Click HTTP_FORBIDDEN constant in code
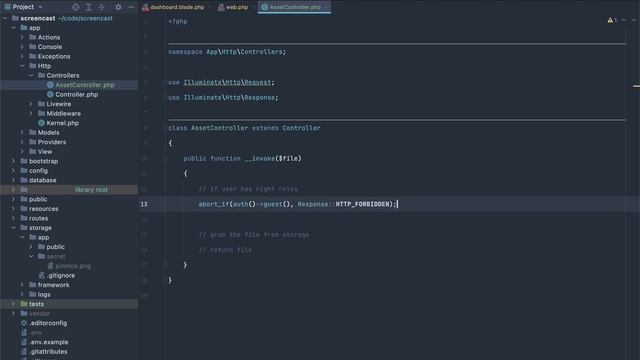The width and height of the screenshot is (640, 360). pos(362,204)
